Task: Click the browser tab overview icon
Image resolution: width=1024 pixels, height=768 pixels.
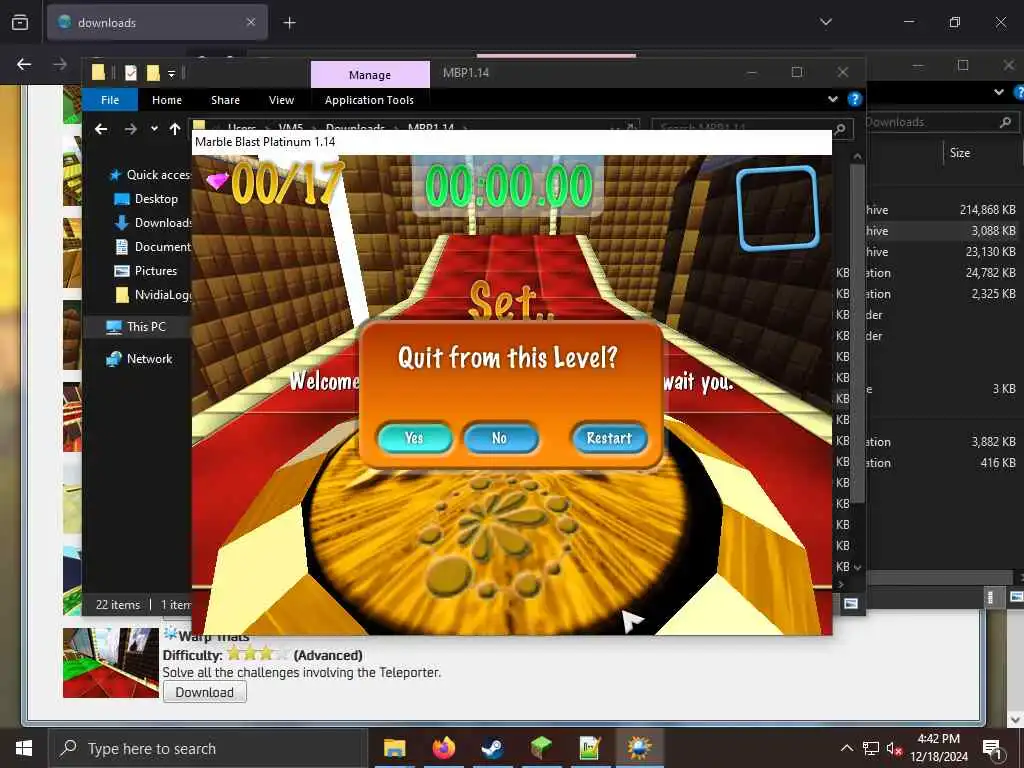Action: [x=20, y=22]
